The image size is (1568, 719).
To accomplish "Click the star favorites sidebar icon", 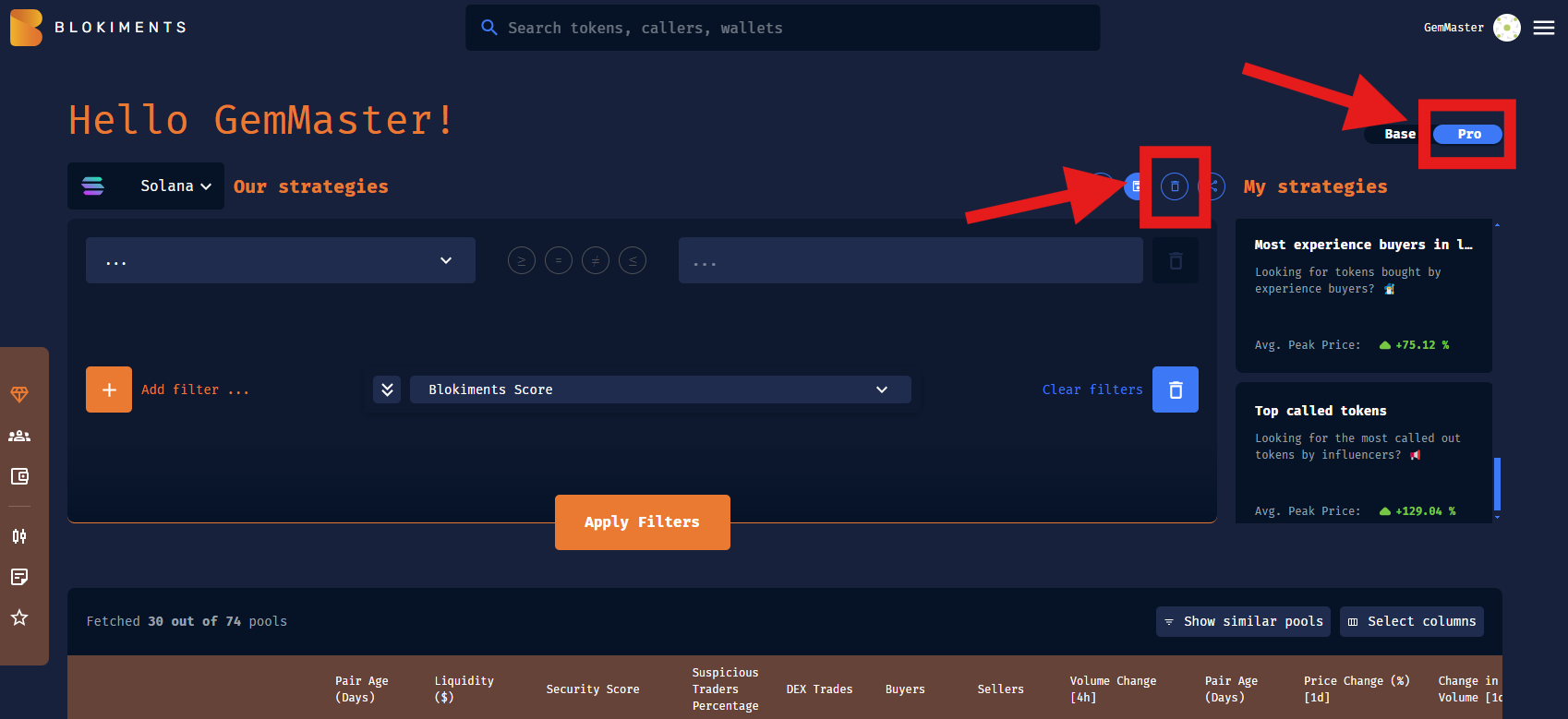I will point(19,617).
